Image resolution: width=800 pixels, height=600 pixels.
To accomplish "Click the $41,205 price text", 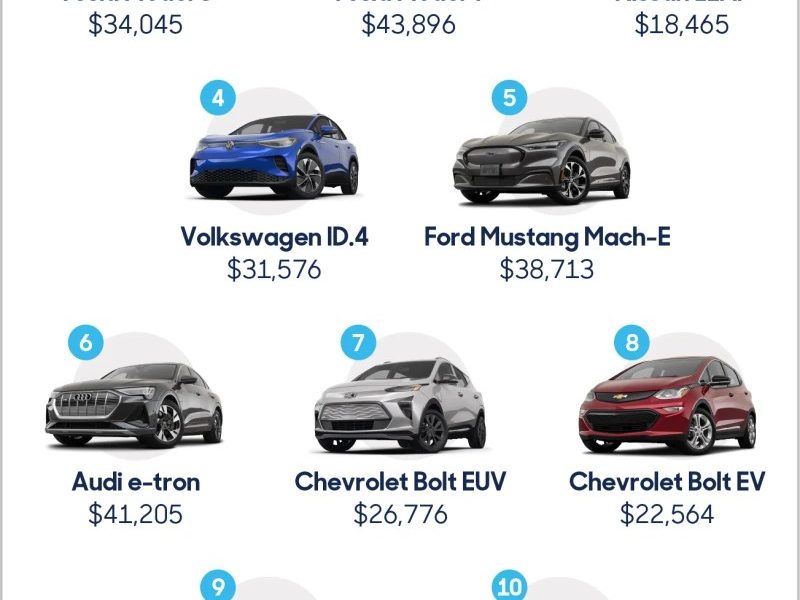I will coord(135,514).
